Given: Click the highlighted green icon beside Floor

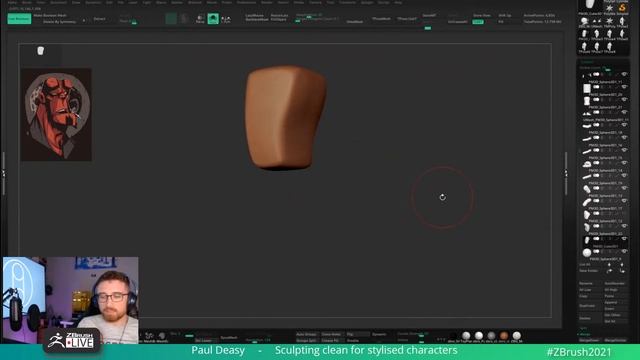Looking at the screenshot, I should click(x=213, y=19).
